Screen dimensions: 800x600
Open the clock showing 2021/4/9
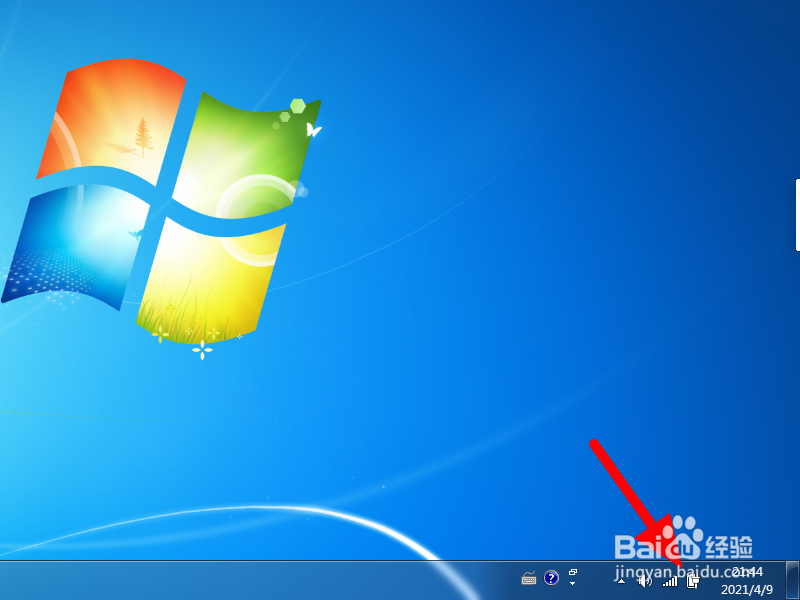pyautogui.click(x=747, y=581)
